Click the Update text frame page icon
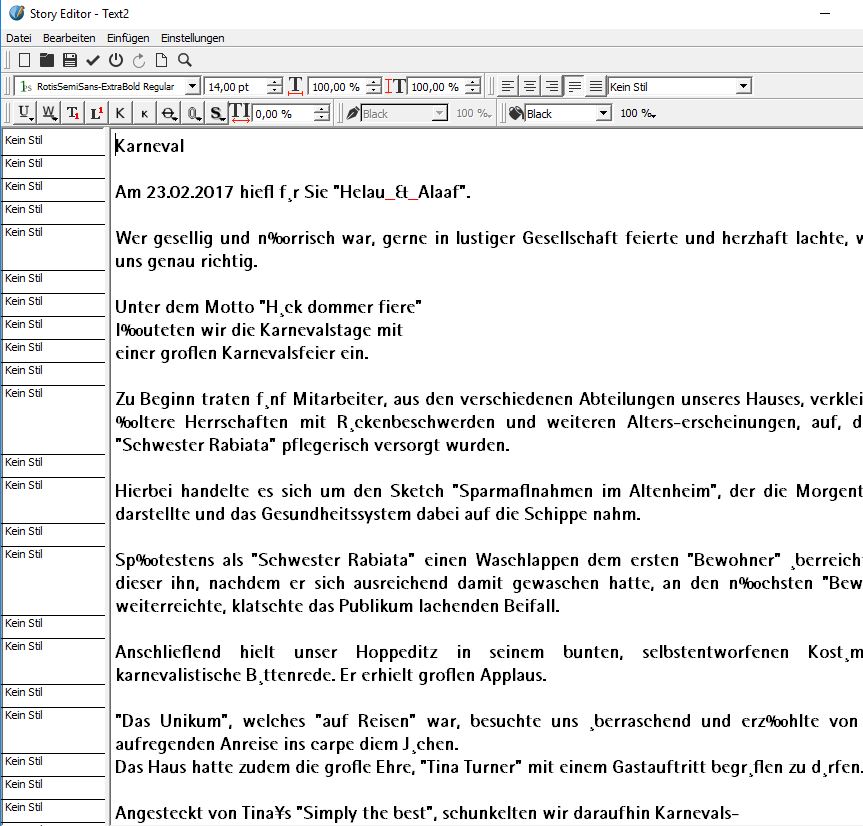 [161, 61]
